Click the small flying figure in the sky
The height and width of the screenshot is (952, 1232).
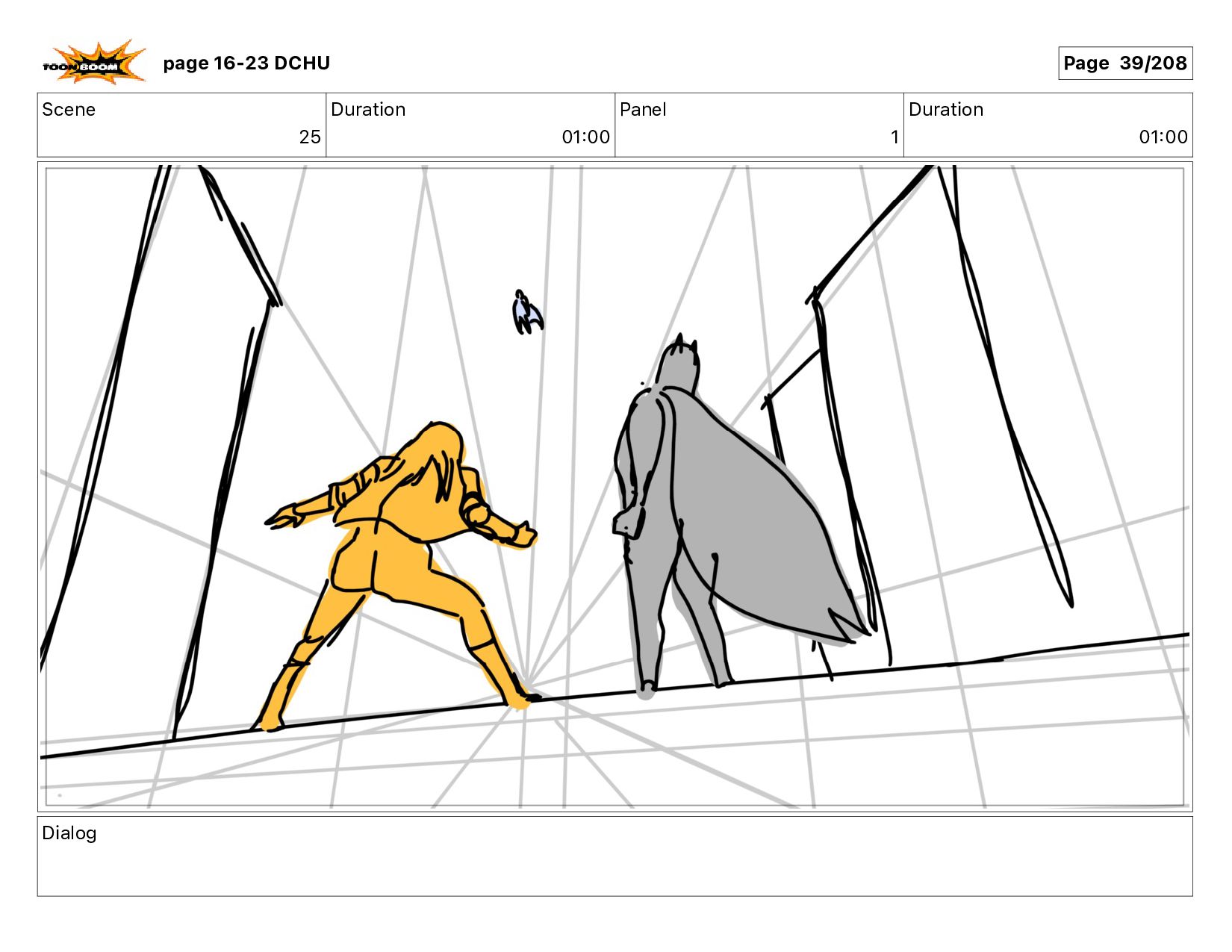tap(527, 312)
